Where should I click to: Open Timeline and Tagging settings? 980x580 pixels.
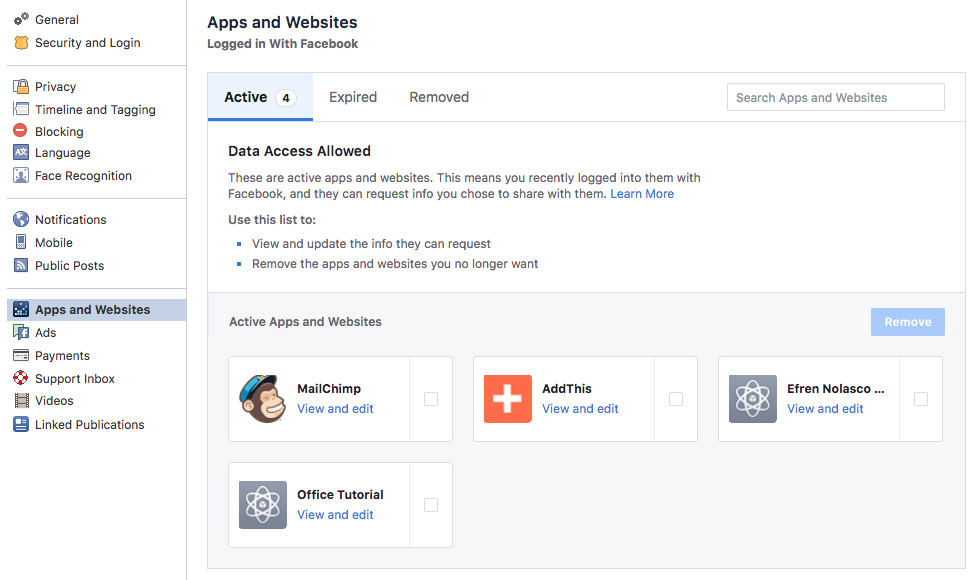pyautogui.click(x=95, y=109)
